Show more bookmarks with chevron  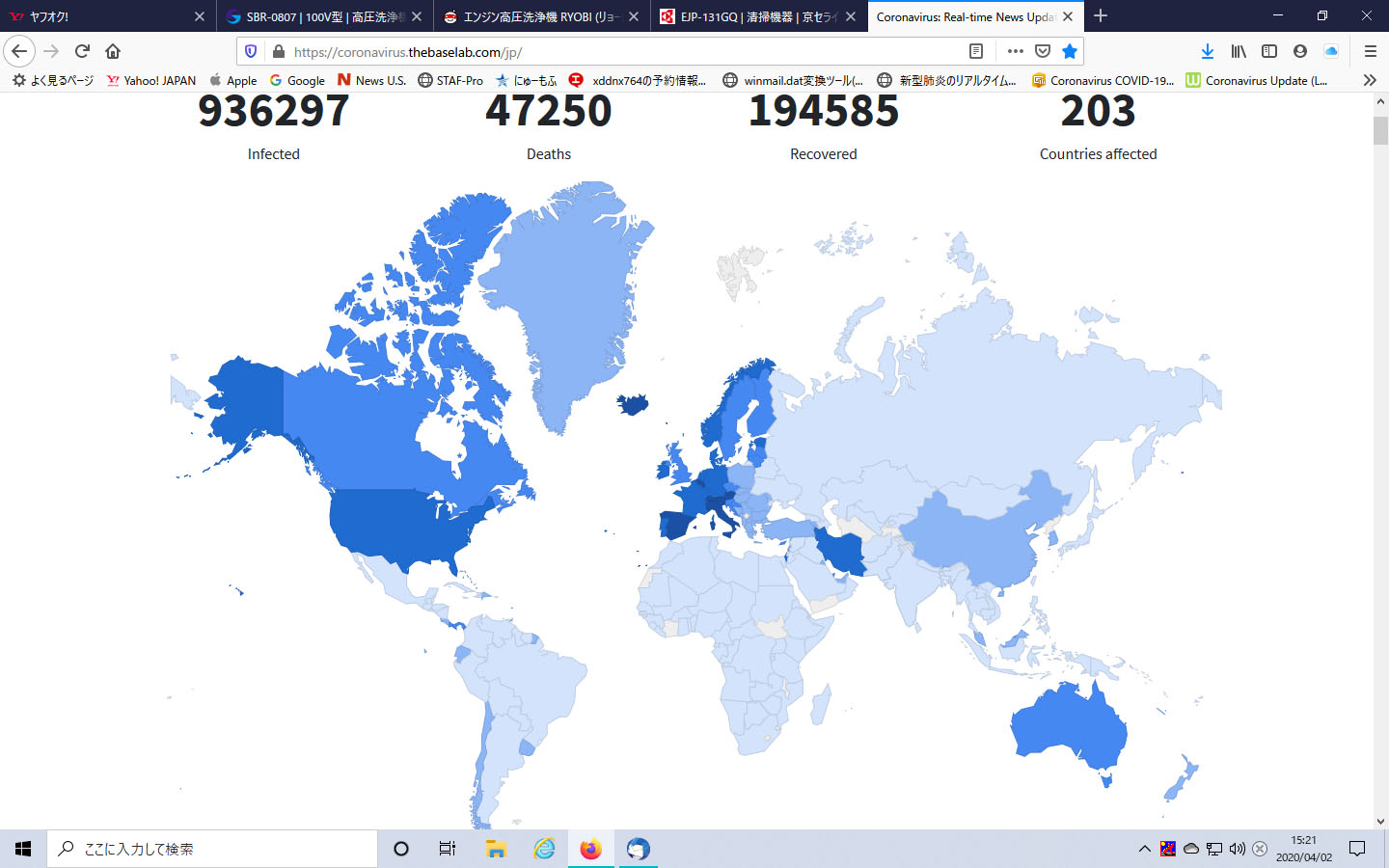[x=1369, y=80]
